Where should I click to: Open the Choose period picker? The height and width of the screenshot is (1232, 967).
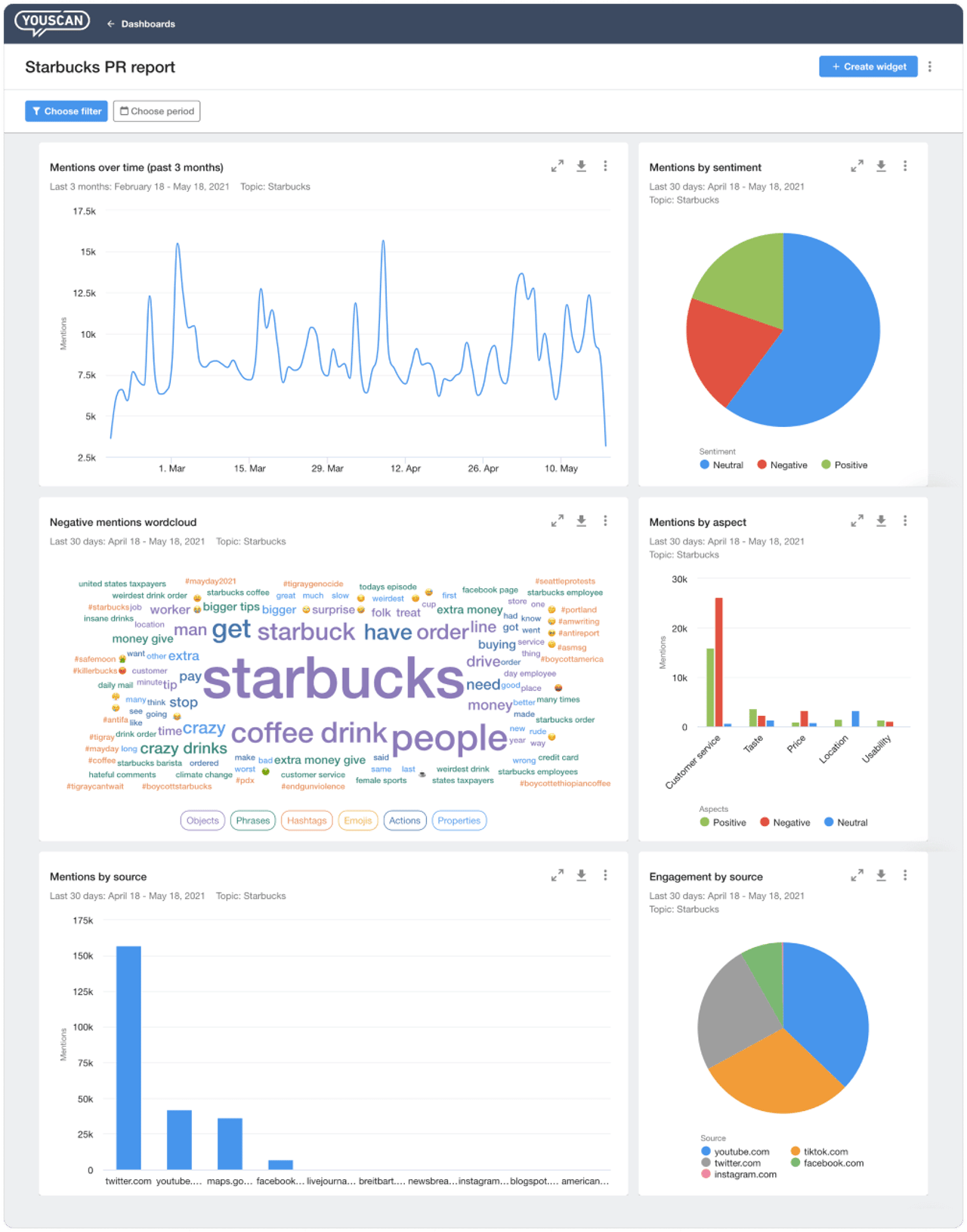[157, 111]
